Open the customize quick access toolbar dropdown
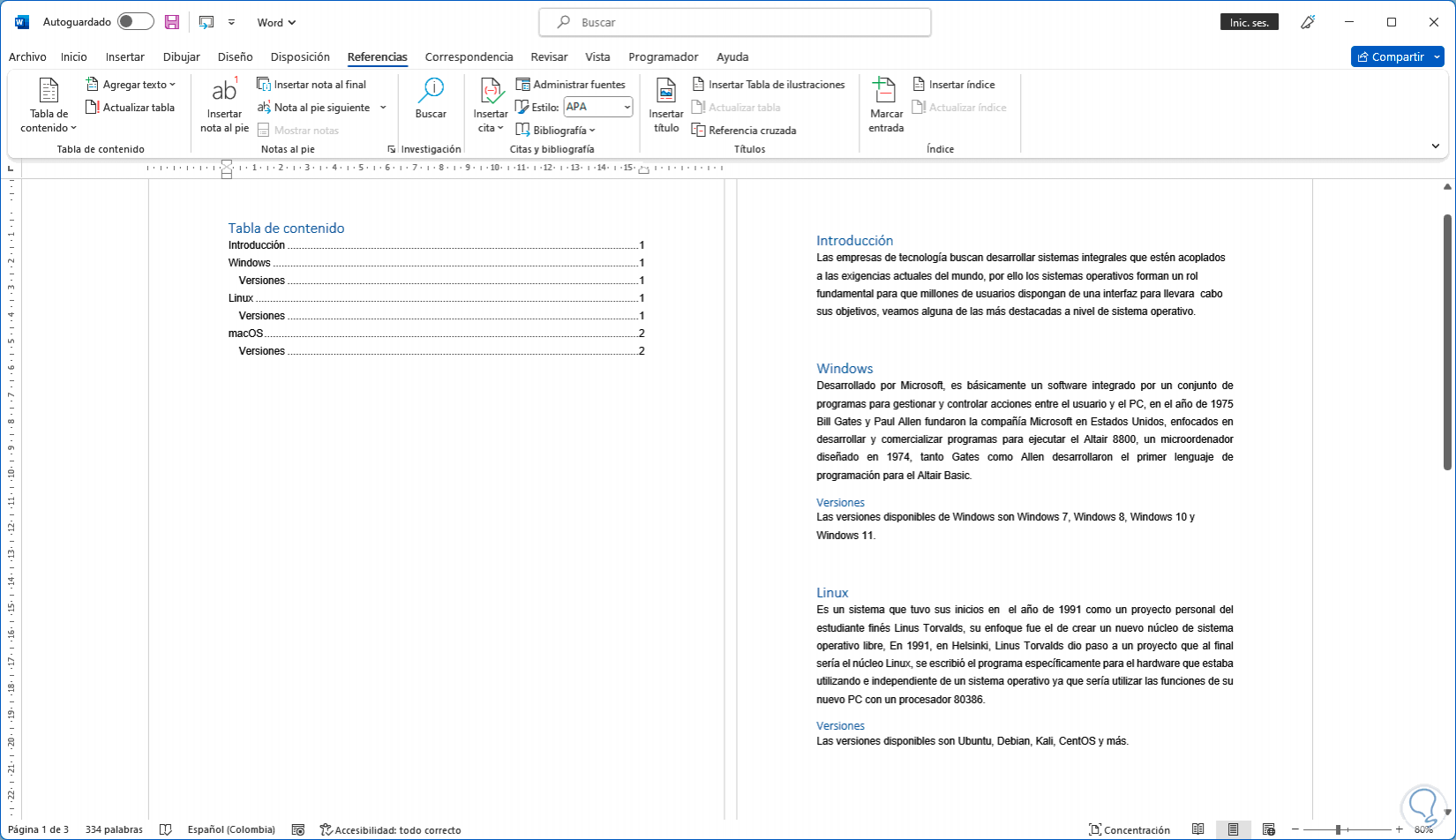1456x840 pixels. [x=231, y=22]
